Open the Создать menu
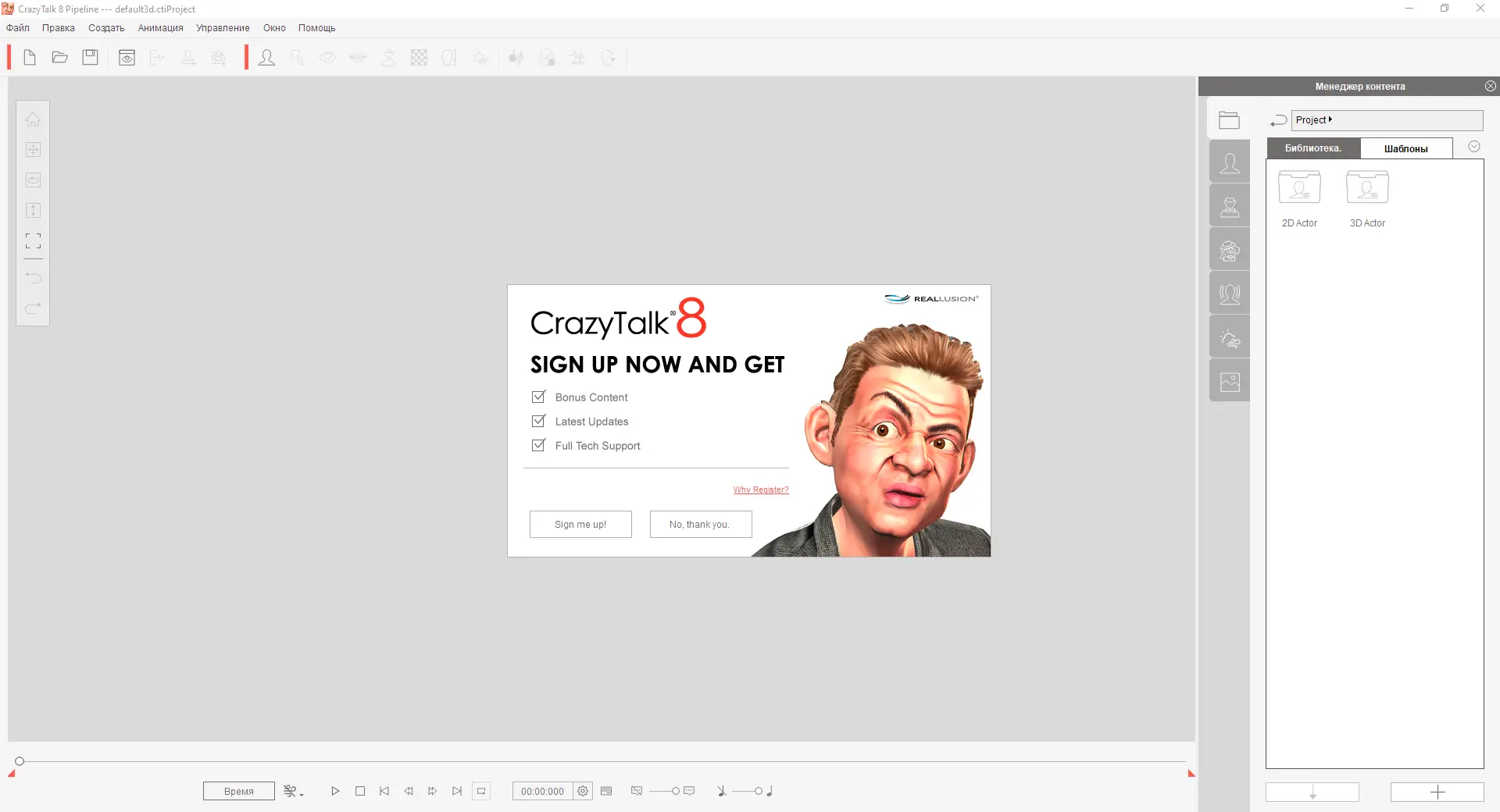The height and width of the screenshot is (812, 1500). click(x=106, y=28)
